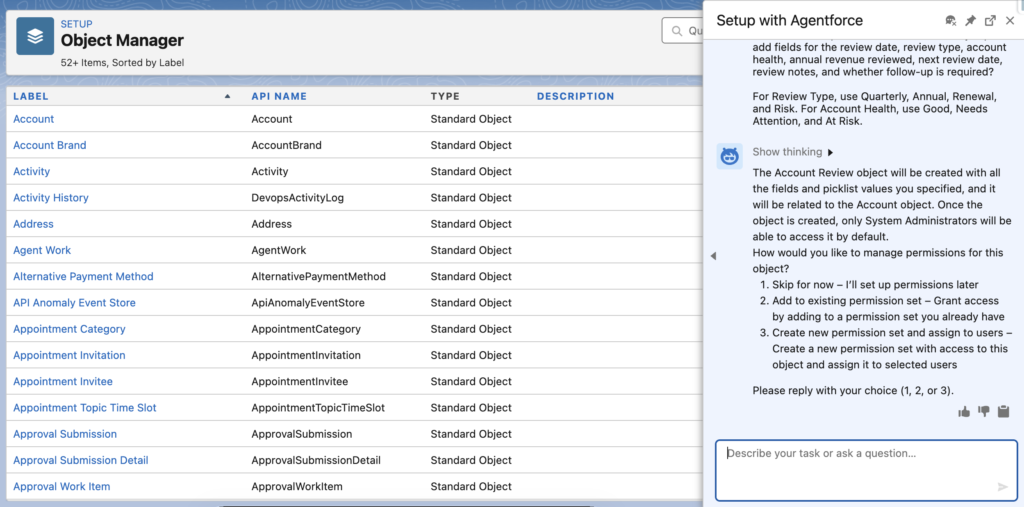
Task: Click the AppointmentInvitation API name cell
Action: [306, 355]
